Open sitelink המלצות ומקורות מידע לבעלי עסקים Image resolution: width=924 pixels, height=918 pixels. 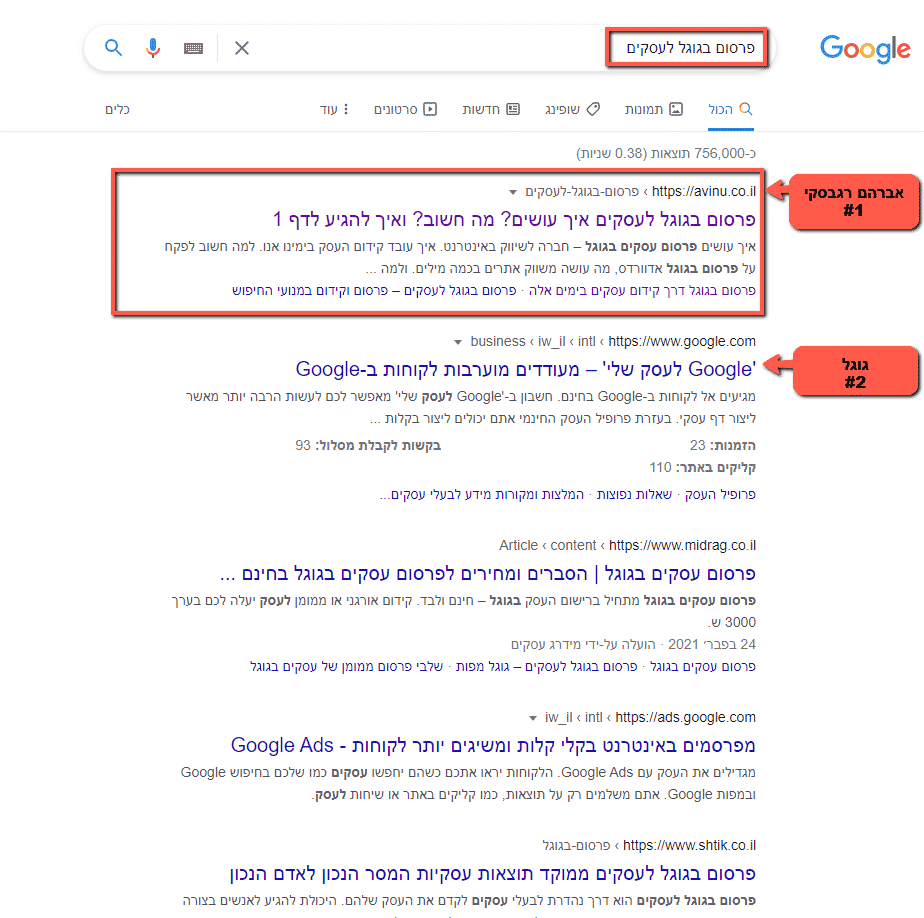coord(482,494)
